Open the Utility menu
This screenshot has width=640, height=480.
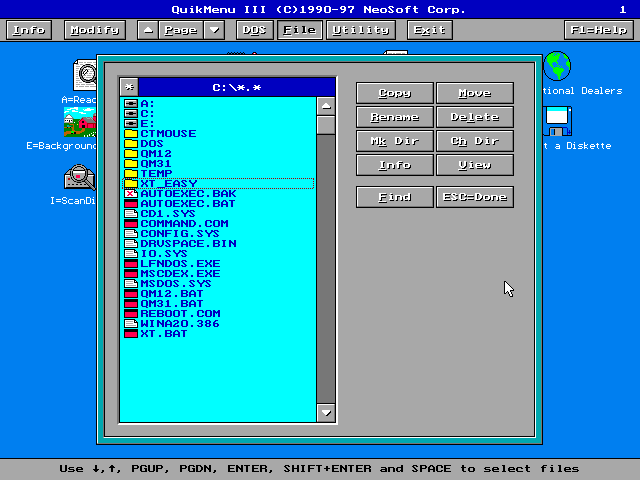[361, 30]
